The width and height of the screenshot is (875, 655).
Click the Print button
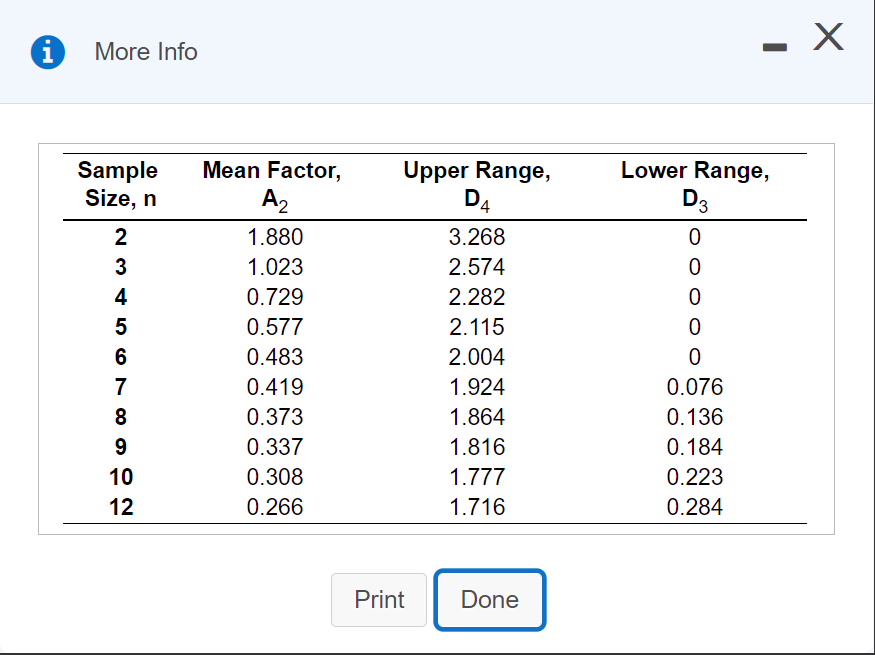[x=379, y=600]
